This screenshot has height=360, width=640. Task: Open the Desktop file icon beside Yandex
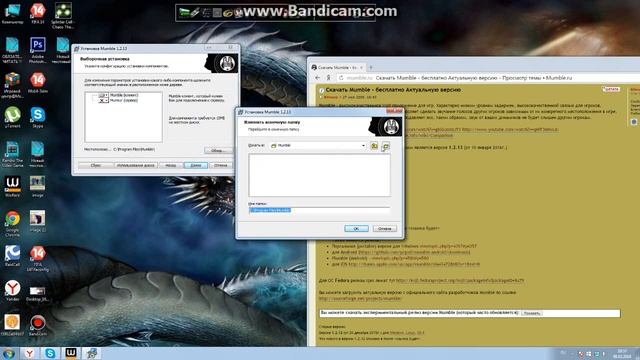pos(38,293)
